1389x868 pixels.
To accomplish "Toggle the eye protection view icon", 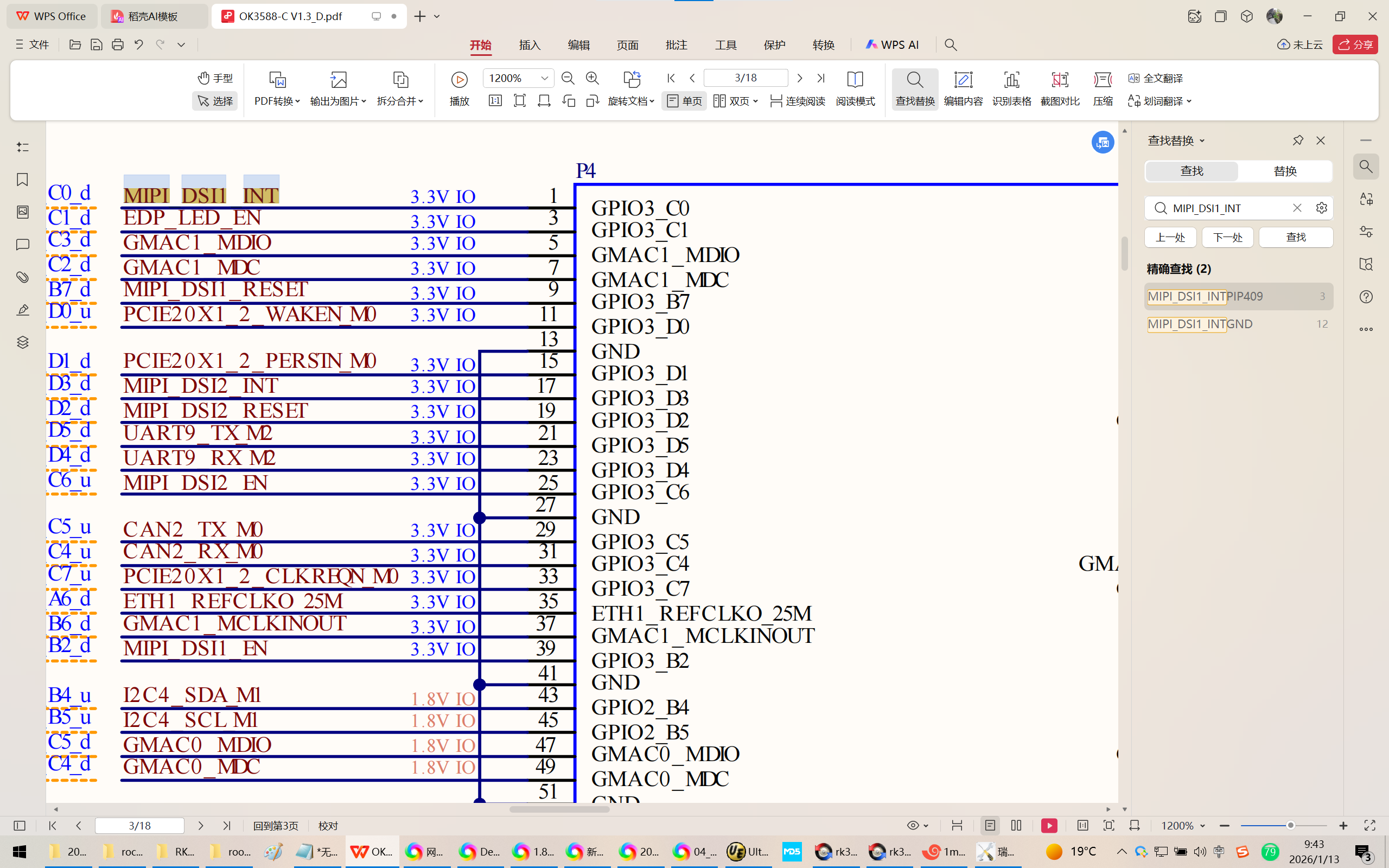I will (x=913, y=826).
